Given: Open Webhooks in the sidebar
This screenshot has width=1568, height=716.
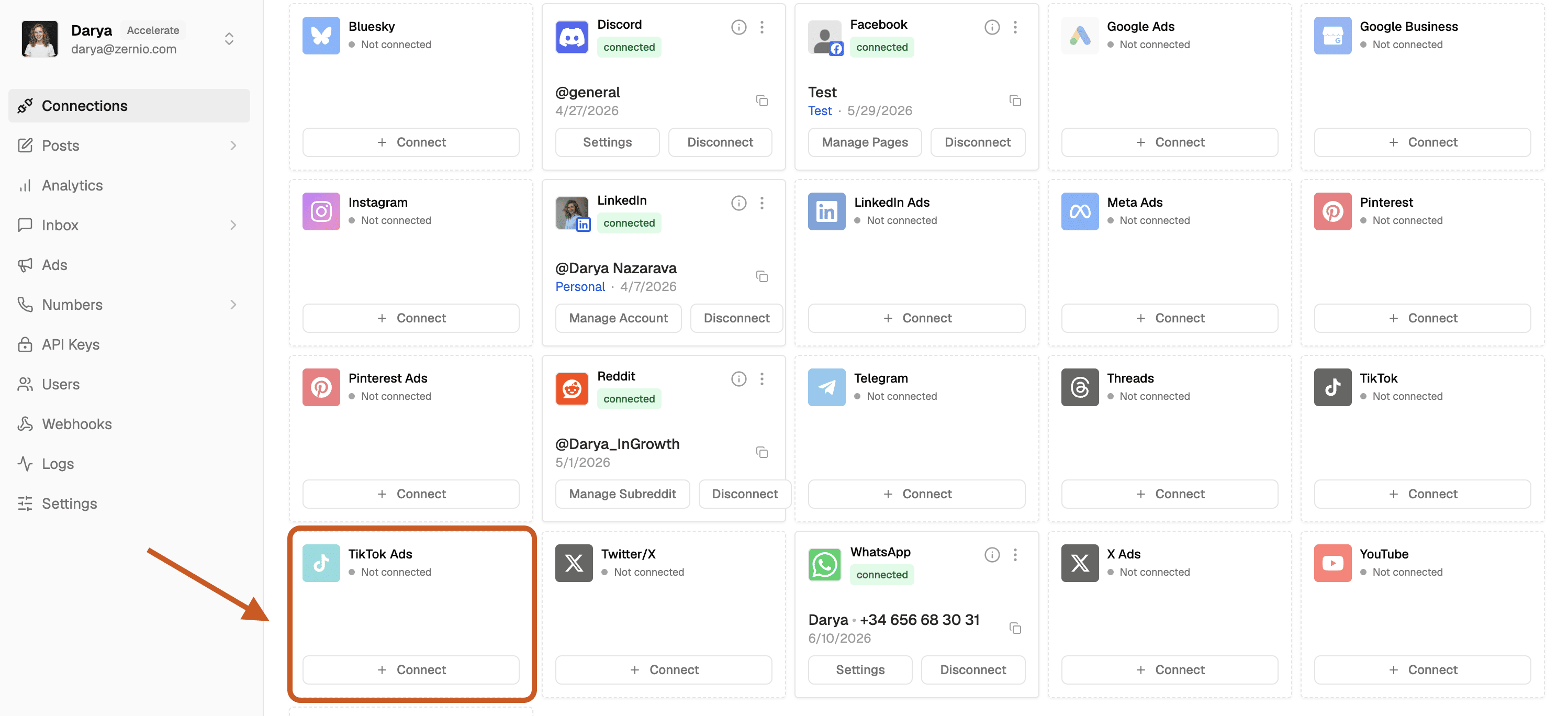Looking at the screenshot, I should point(129,424).
